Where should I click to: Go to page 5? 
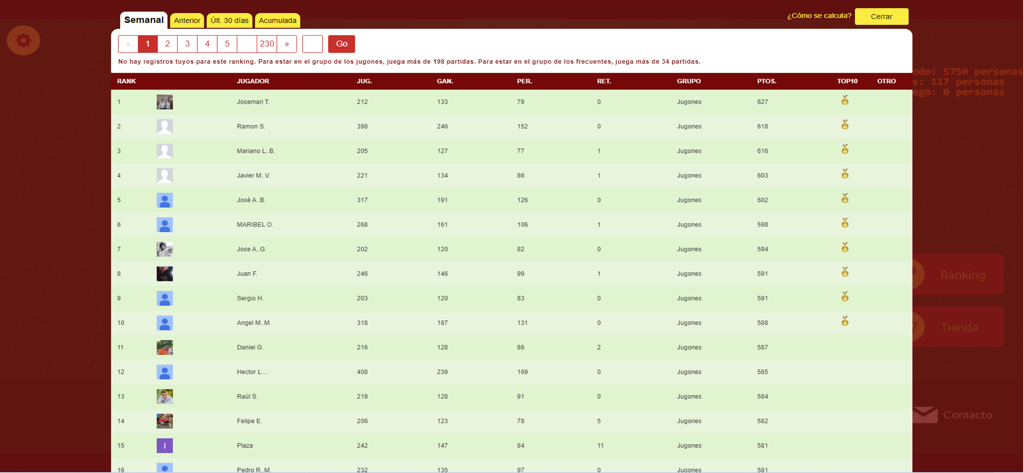click(227, 44)
